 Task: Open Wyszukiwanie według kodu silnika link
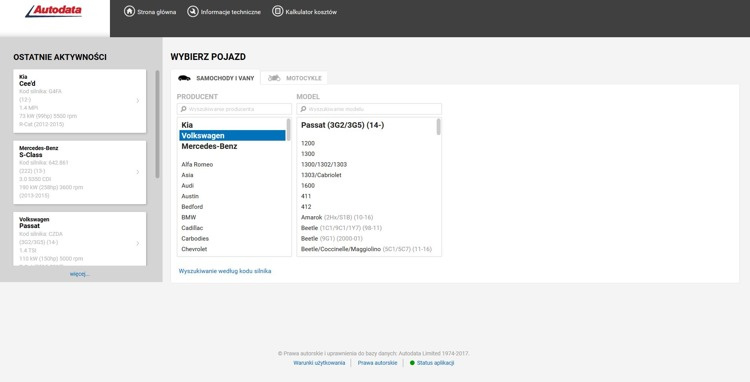point(225,271)
